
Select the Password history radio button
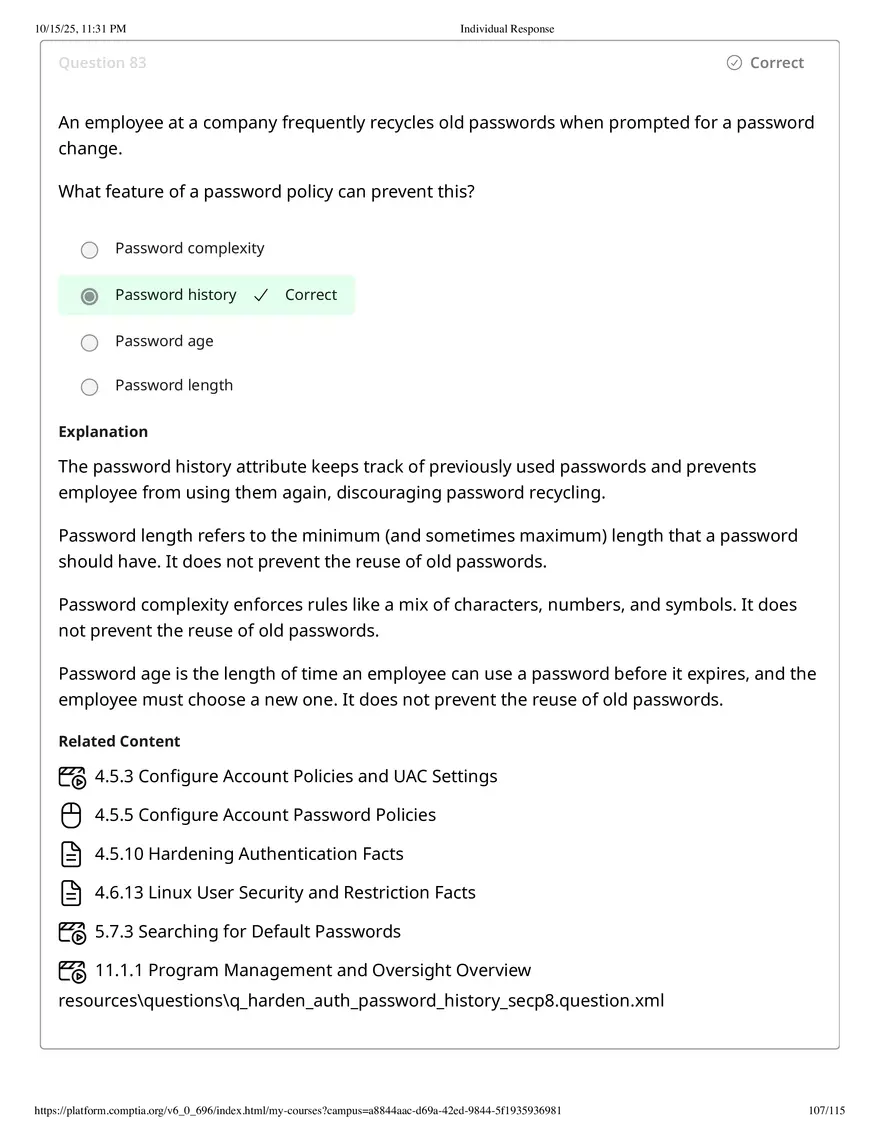(89, 295)
